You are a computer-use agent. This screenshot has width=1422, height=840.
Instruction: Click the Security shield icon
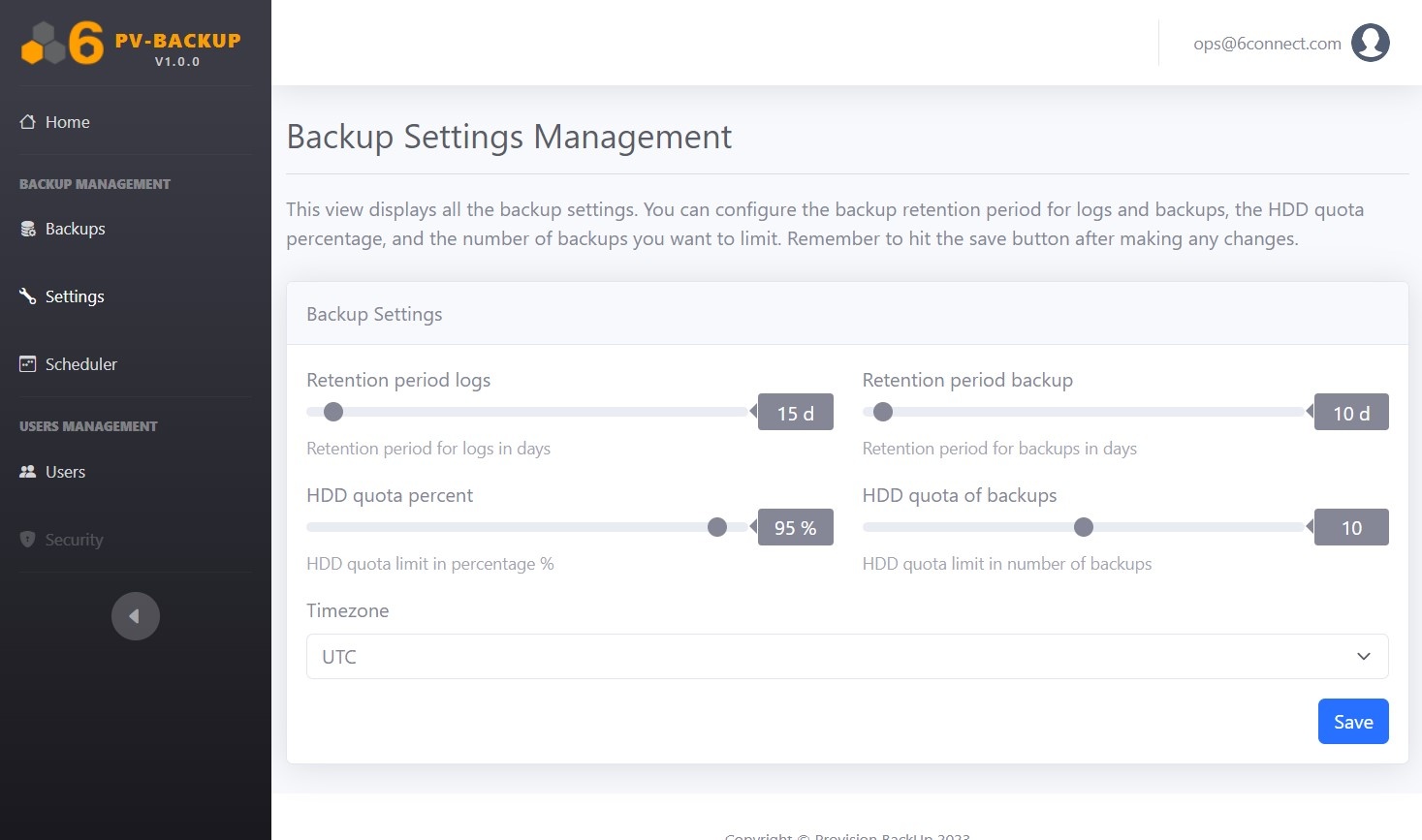(x=28, y=540)
